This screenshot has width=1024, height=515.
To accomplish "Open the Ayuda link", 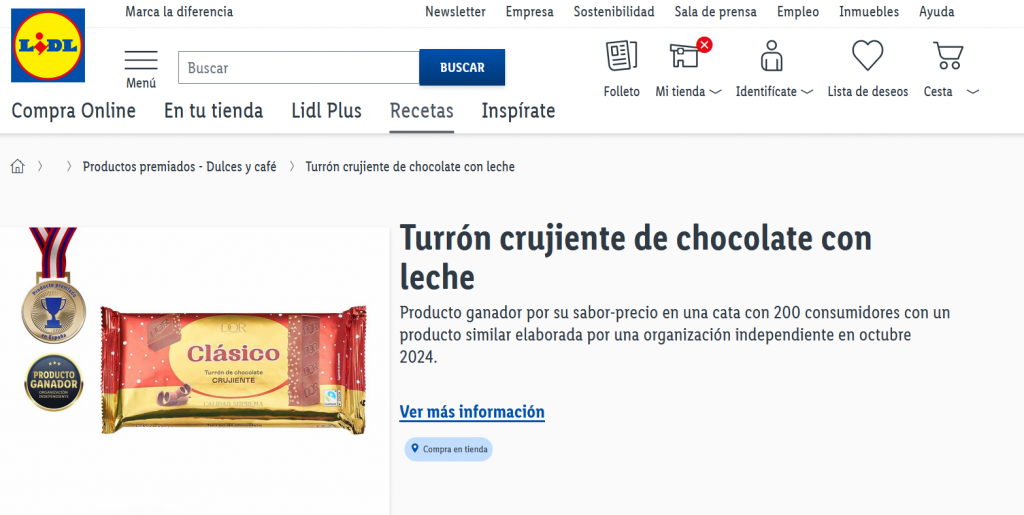I will (936, 12).
